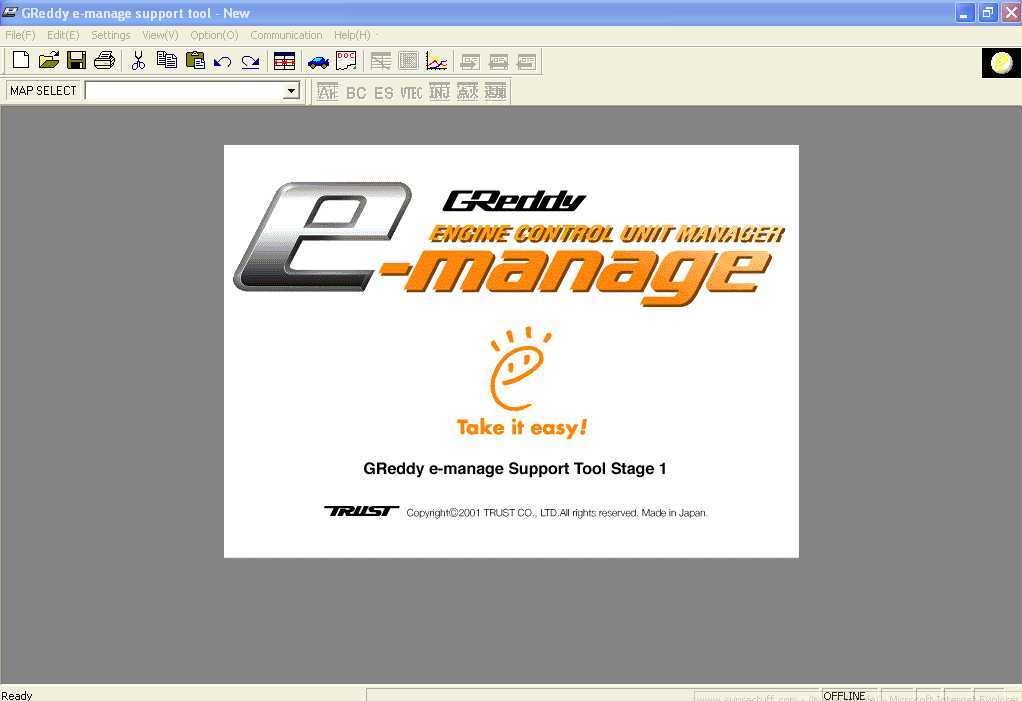Image resolution: width=1022 pixels, height=701 pixels.
Task: Redo the action via the redo arrow icon
Action: click(x=250, y=62)
